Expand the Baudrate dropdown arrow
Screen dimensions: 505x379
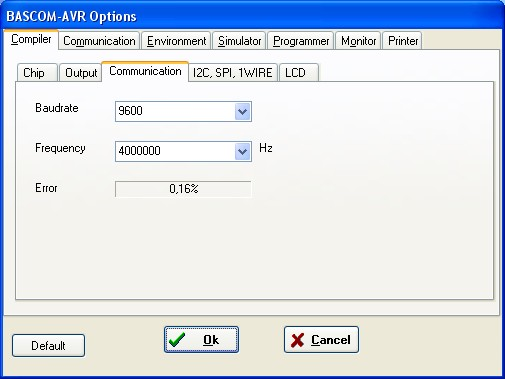click(x=243, y=112)
